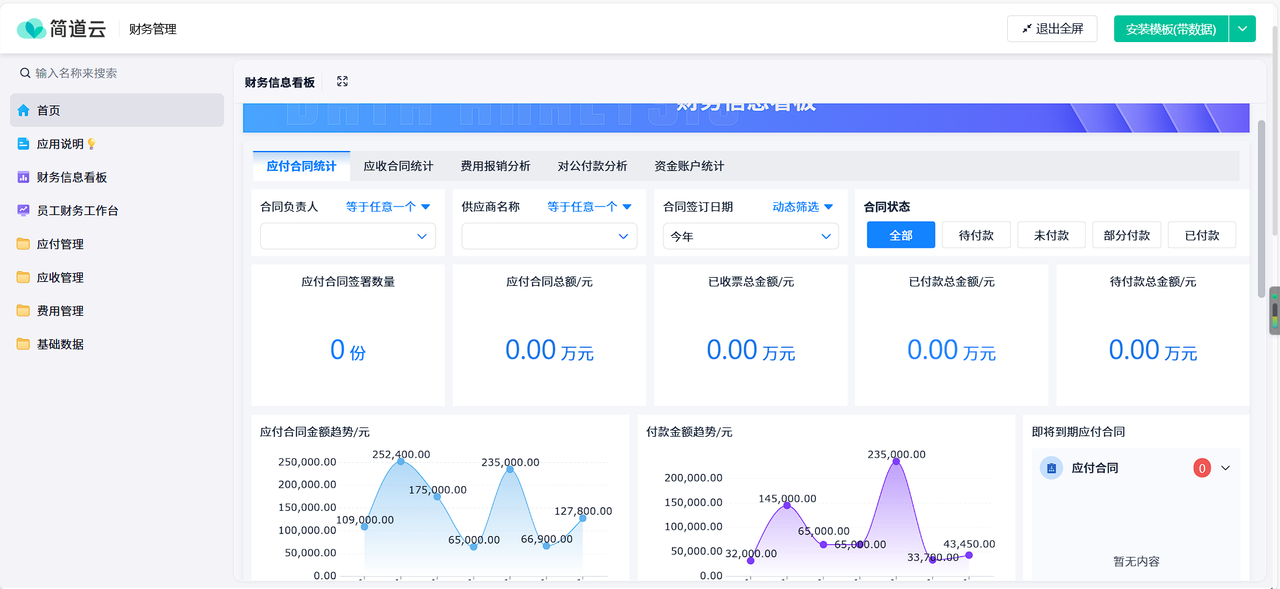This screenshot has width=1280, height=589.
Task: Click 应付合同总额 card value
Action: [549, 350]
